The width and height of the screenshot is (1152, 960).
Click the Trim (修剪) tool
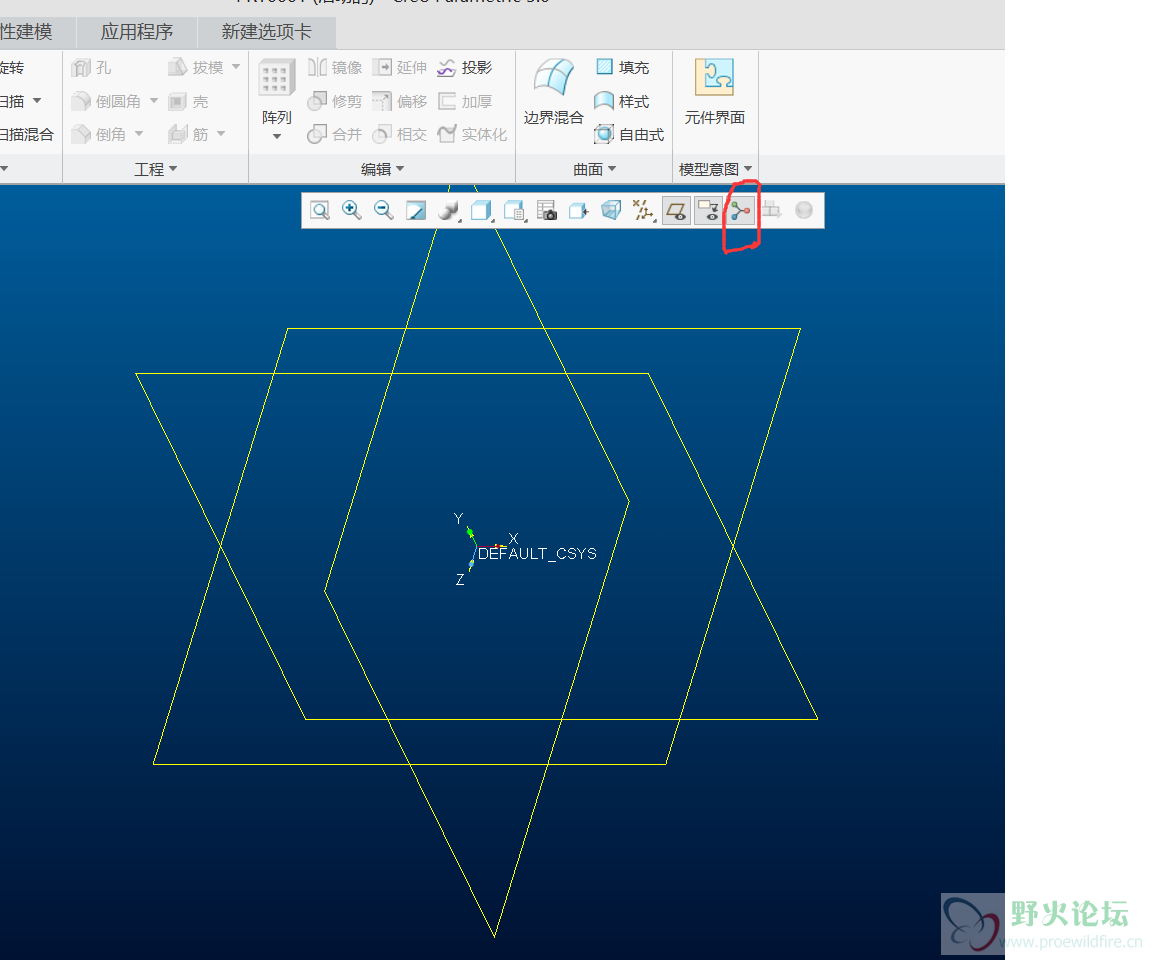(x=335, y=101)
